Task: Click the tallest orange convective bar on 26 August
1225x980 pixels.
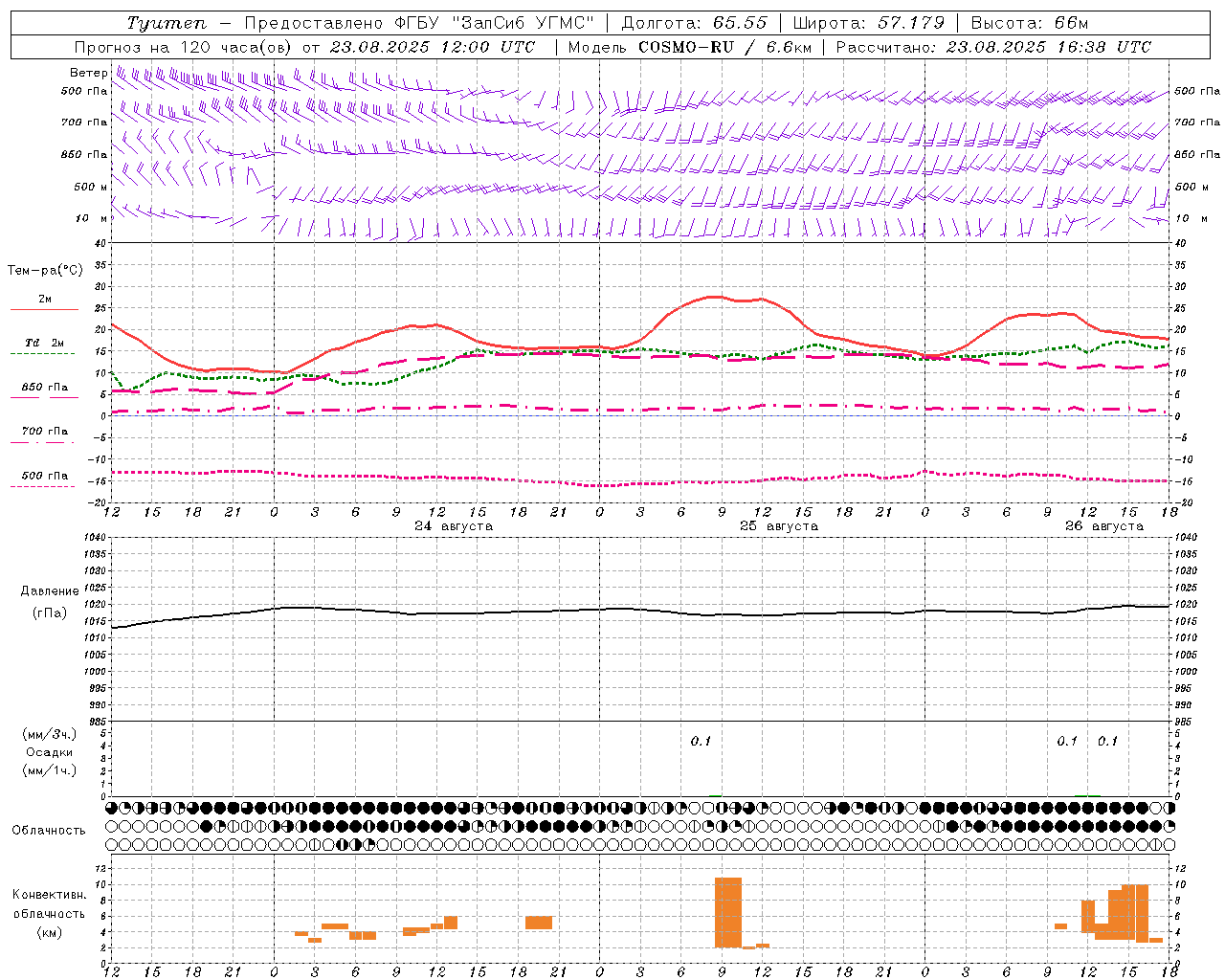Action: [x=1135, y=913]
